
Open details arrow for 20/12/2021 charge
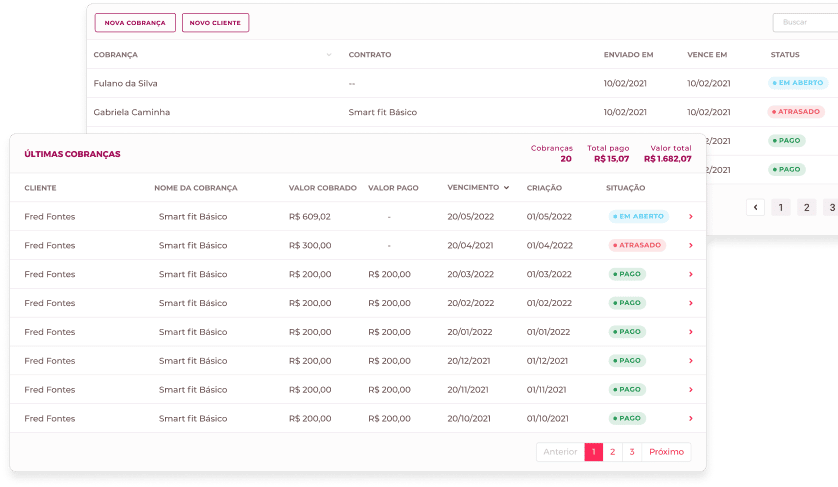click(x=690, y=361)
